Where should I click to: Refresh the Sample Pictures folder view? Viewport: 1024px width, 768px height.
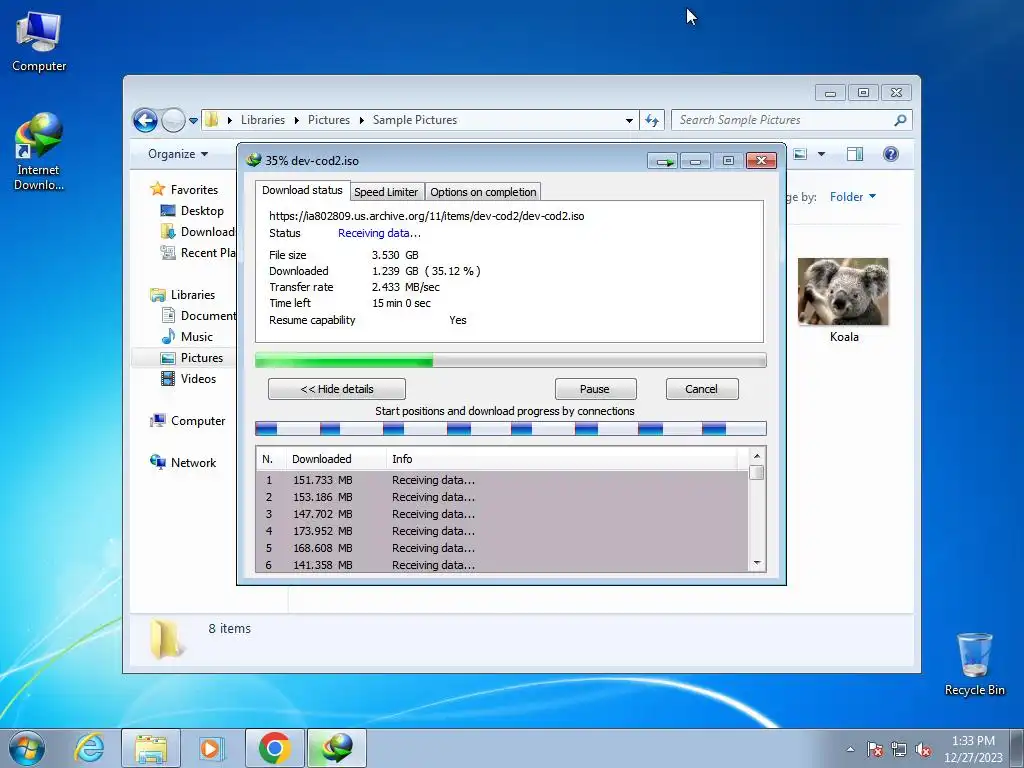(652, 120)
